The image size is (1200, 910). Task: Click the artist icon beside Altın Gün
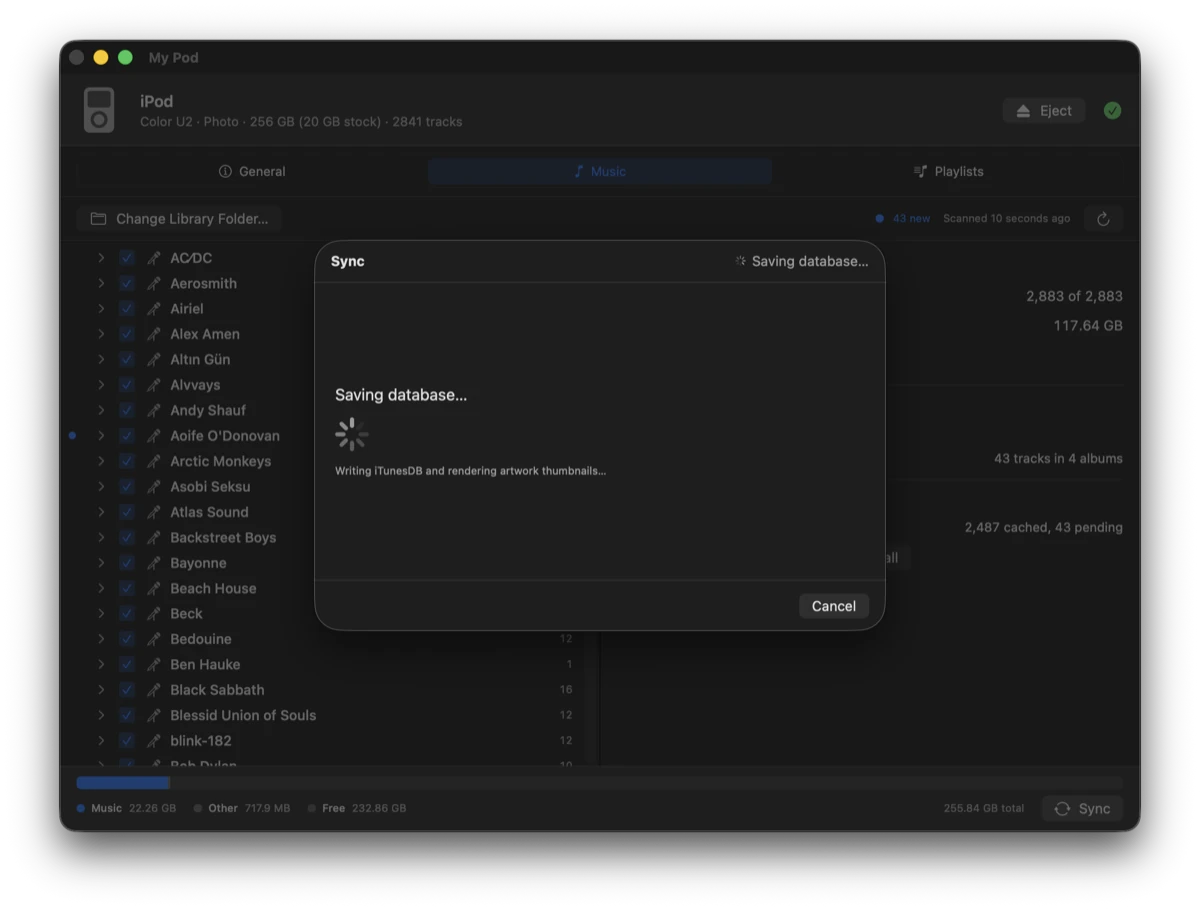pos(154,360)
